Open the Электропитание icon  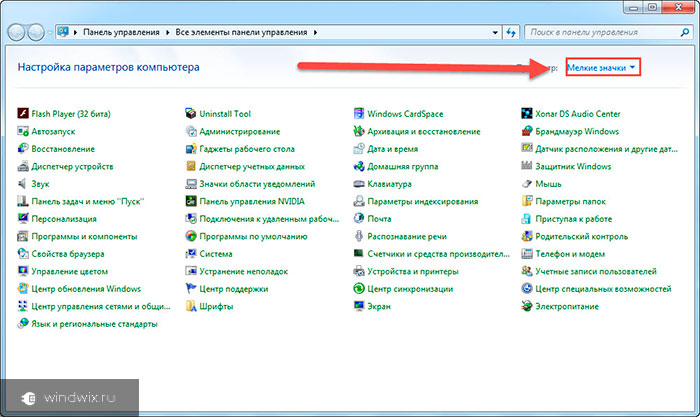coord(527,306)
